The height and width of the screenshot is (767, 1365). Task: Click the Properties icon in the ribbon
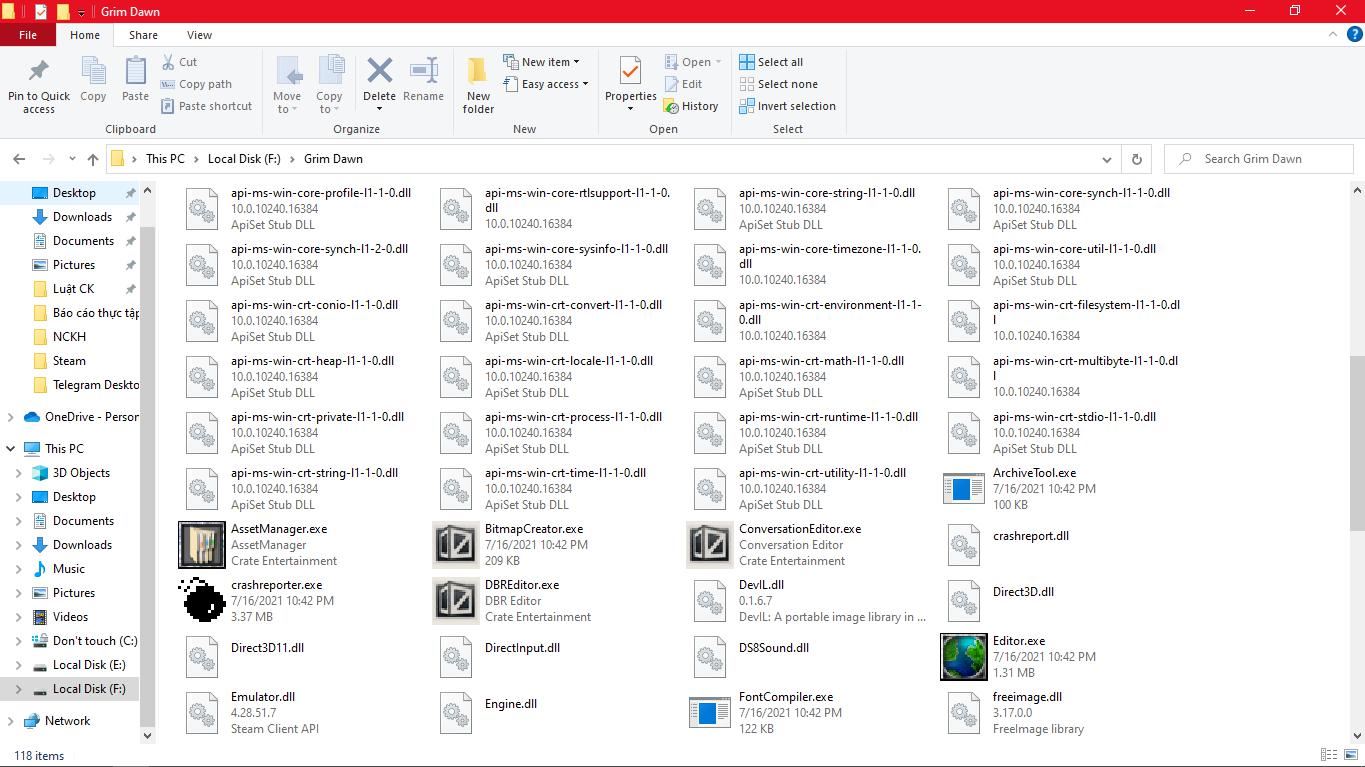click(630, 72)
